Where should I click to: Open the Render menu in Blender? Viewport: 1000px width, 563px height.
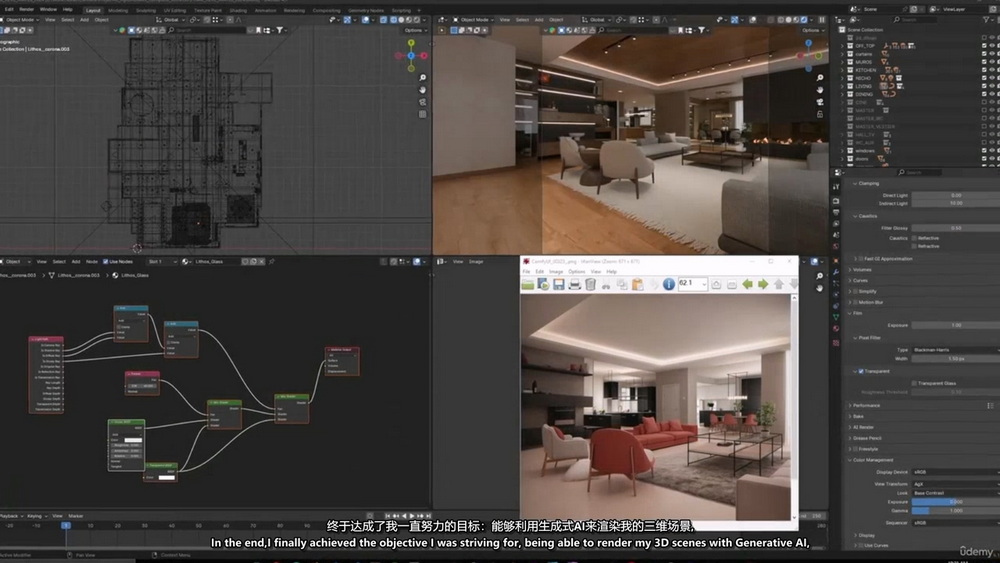(x=26, y=10)
